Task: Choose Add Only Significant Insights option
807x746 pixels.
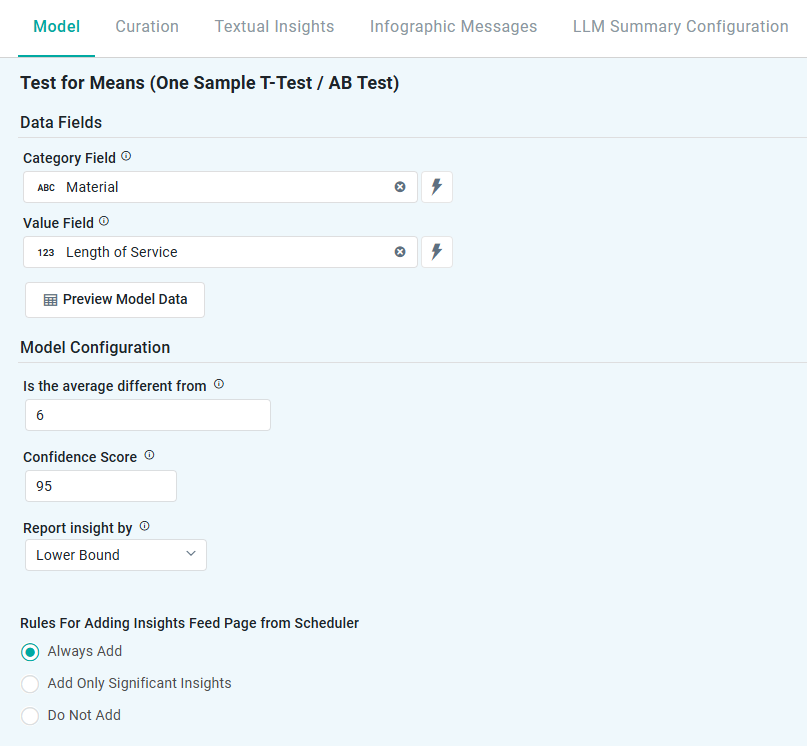Action: (x=31, y=684)
